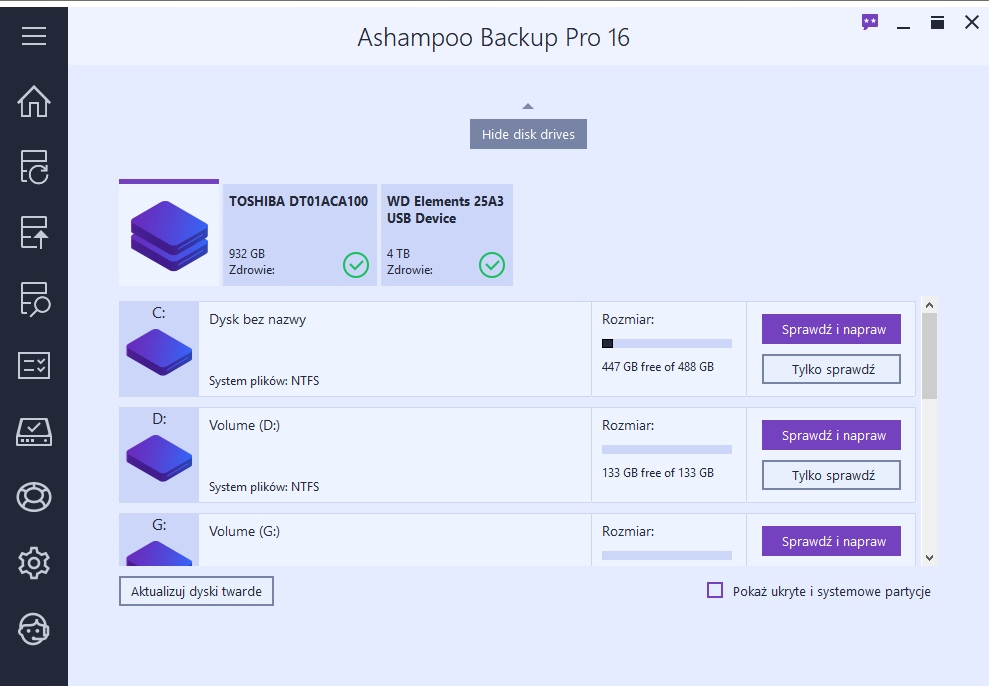Click 'Sprawdź i napraw' for drive C:
This screenshot has height=686, width=989.
(x=831, y=329)
